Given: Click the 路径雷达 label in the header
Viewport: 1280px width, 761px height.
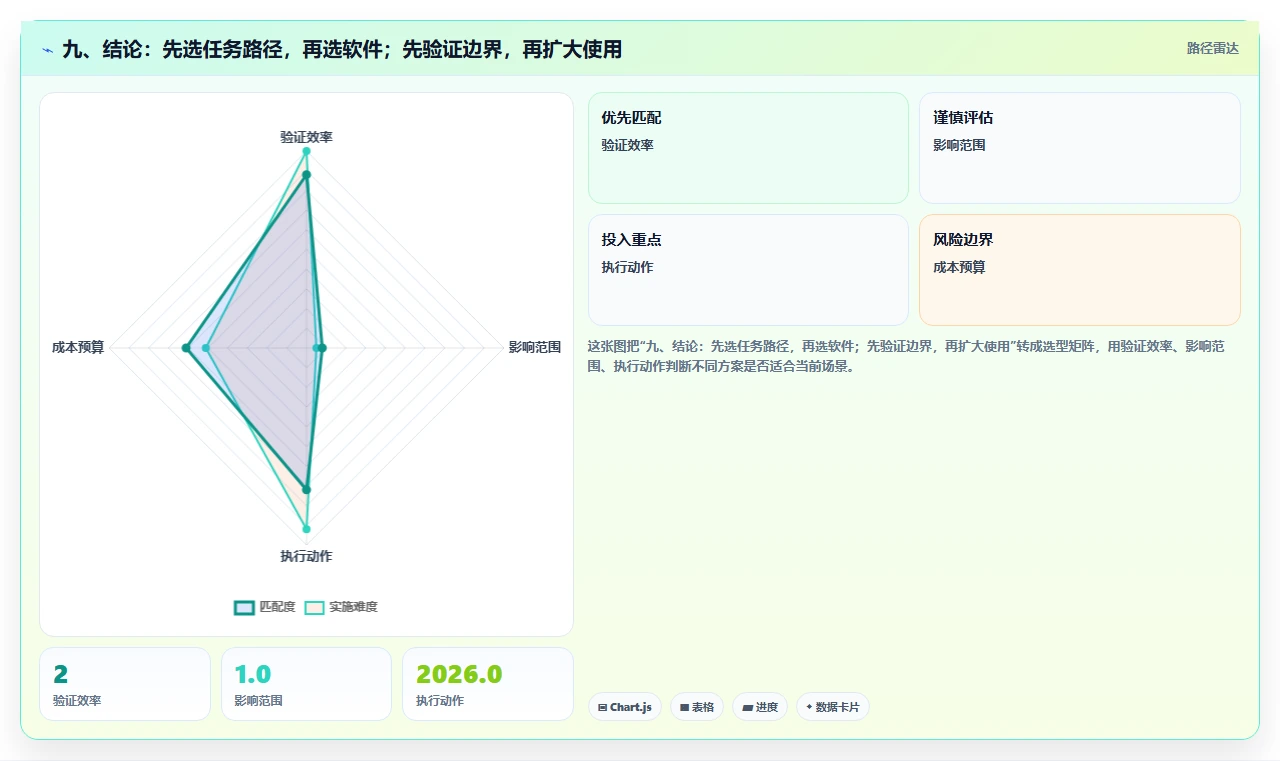Looking at the screenshot, I should (x=1213, y=48).
